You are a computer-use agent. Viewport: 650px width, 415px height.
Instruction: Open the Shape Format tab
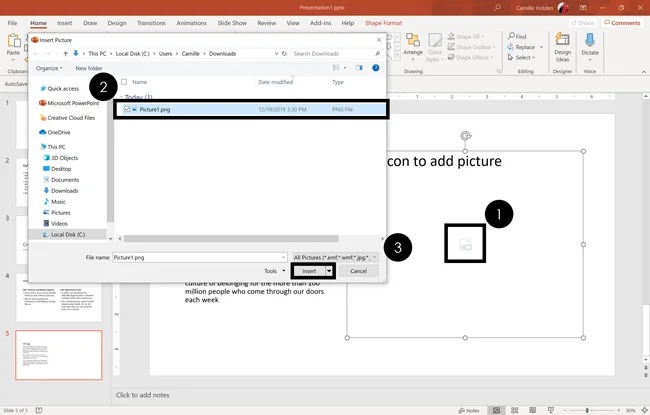(383, 23)
